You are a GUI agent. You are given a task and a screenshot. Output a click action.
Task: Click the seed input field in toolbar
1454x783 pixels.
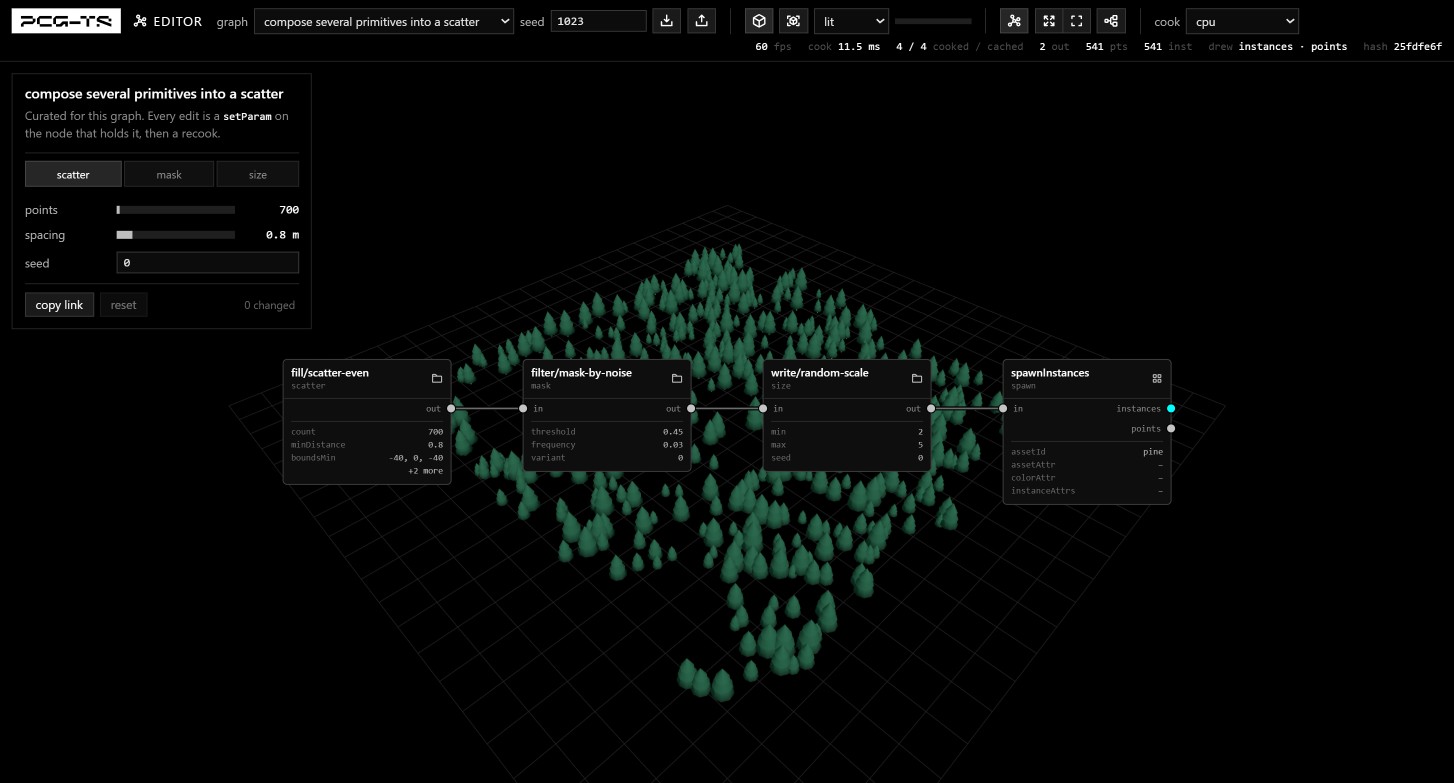coord(598,21)
